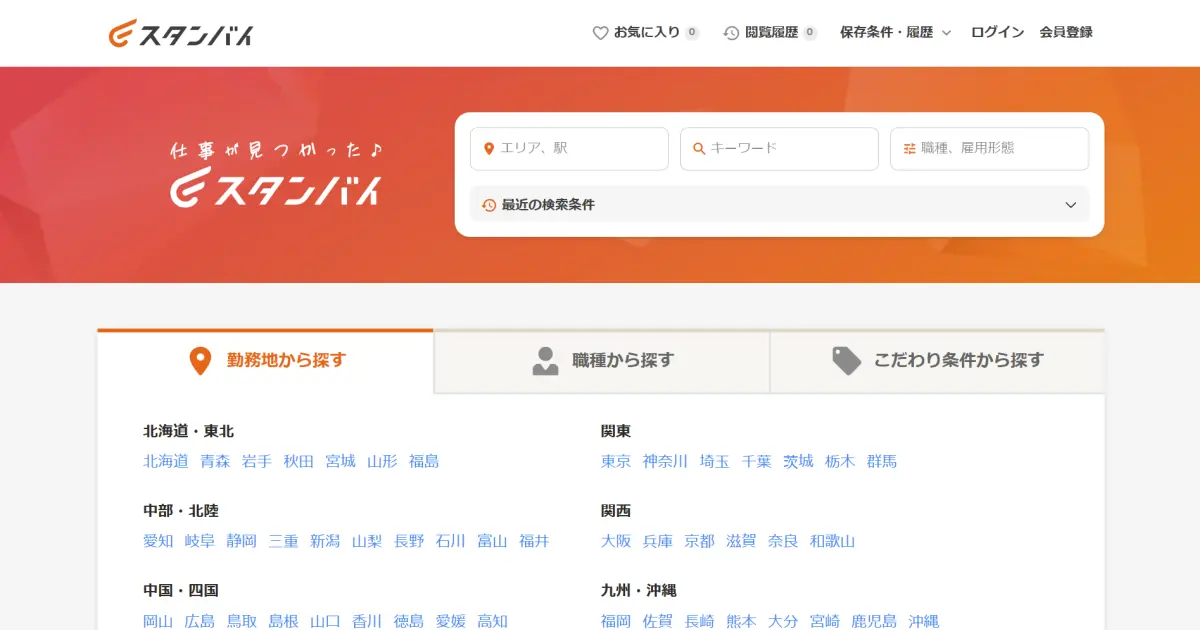Open jobs in 北海道 prefecture

[x=166, y=462]
